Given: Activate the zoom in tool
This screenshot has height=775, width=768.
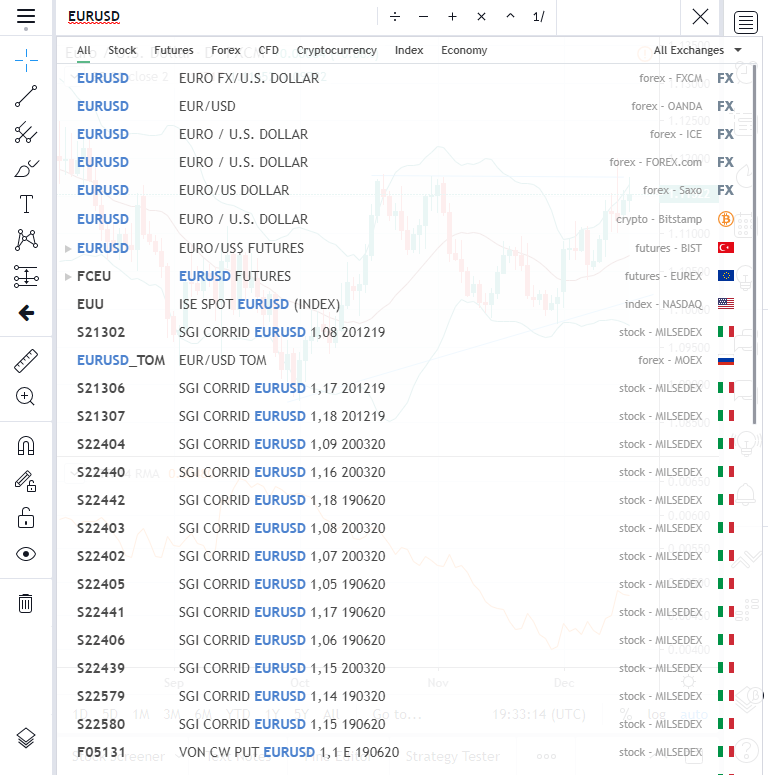Looking at the screenshot, I should click(x=26, y=396).
